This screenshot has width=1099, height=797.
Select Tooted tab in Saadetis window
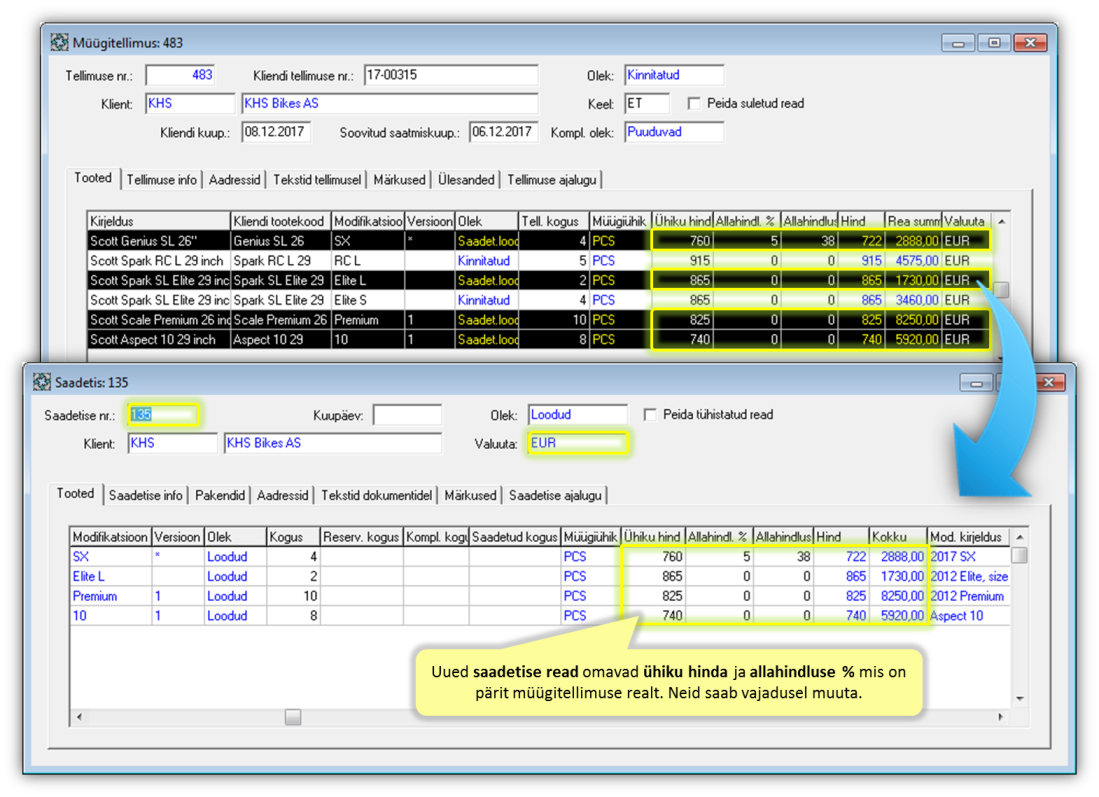point(76,493)
